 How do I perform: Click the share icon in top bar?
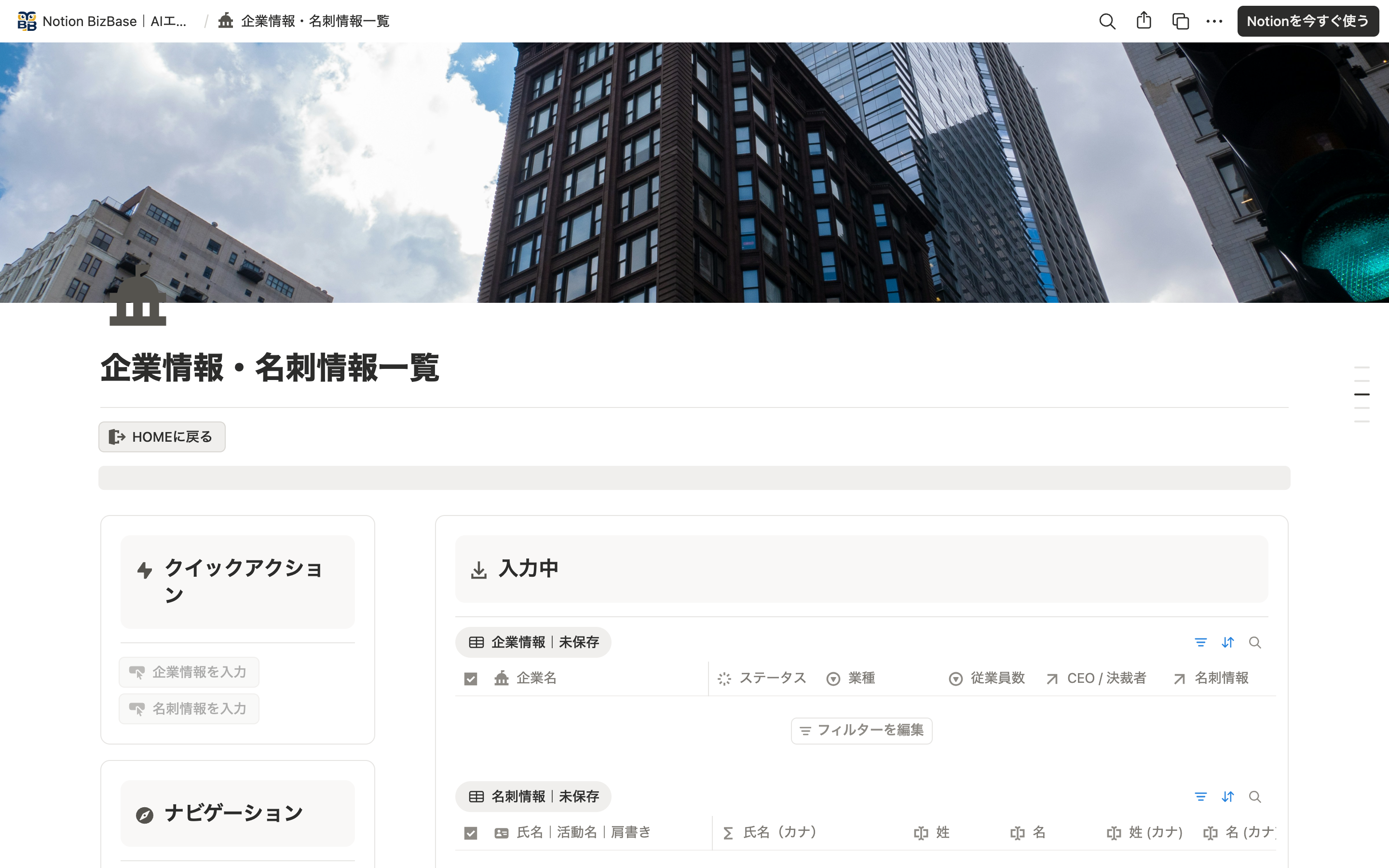point(1144,21)
